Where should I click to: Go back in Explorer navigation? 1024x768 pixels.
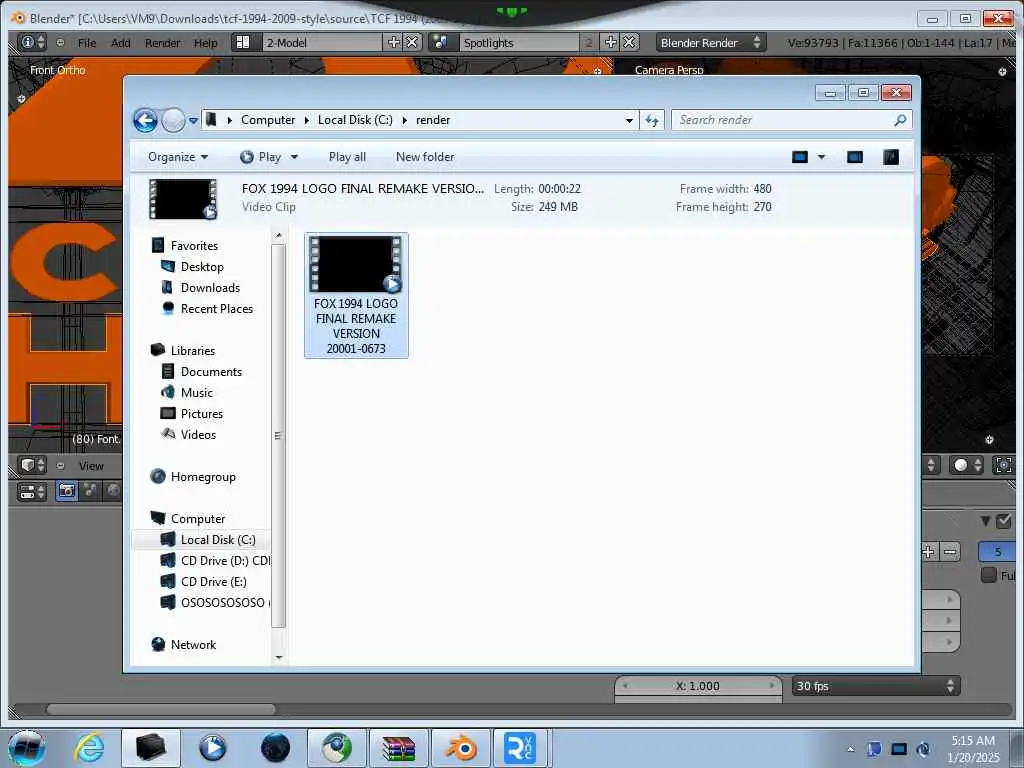tap(145, 120)
